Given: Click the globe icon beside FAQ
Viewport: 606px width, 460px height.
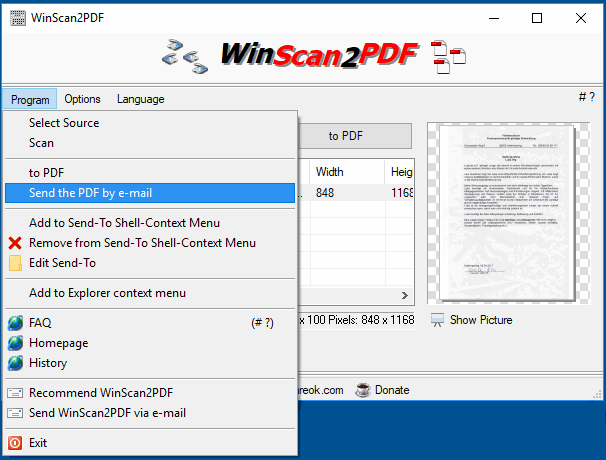Looking at the screenshot, I should (x=15, y=323).
